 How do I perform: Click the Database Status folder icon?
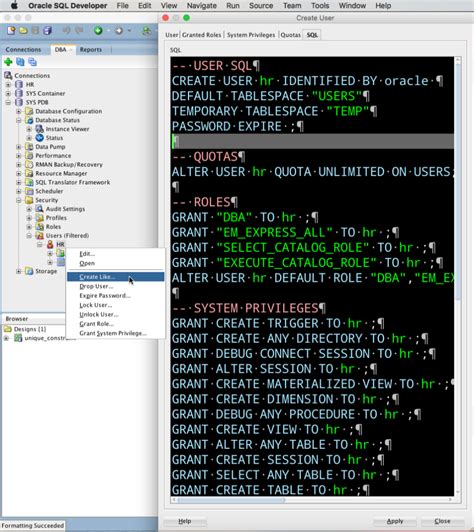click(29, 120)
